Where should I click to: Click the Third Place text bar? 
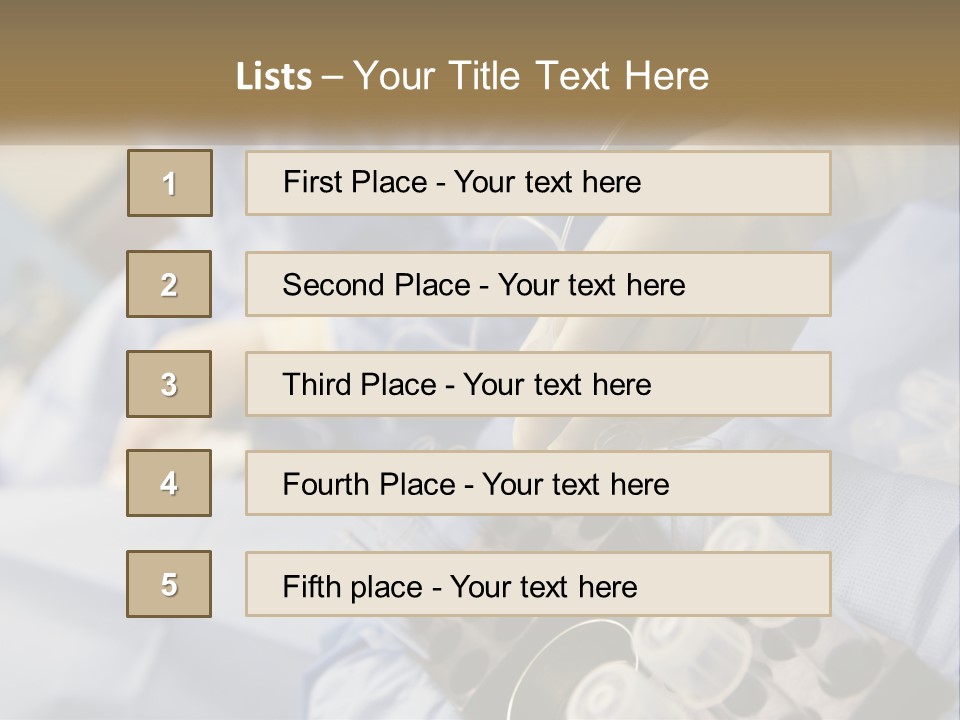538,384
